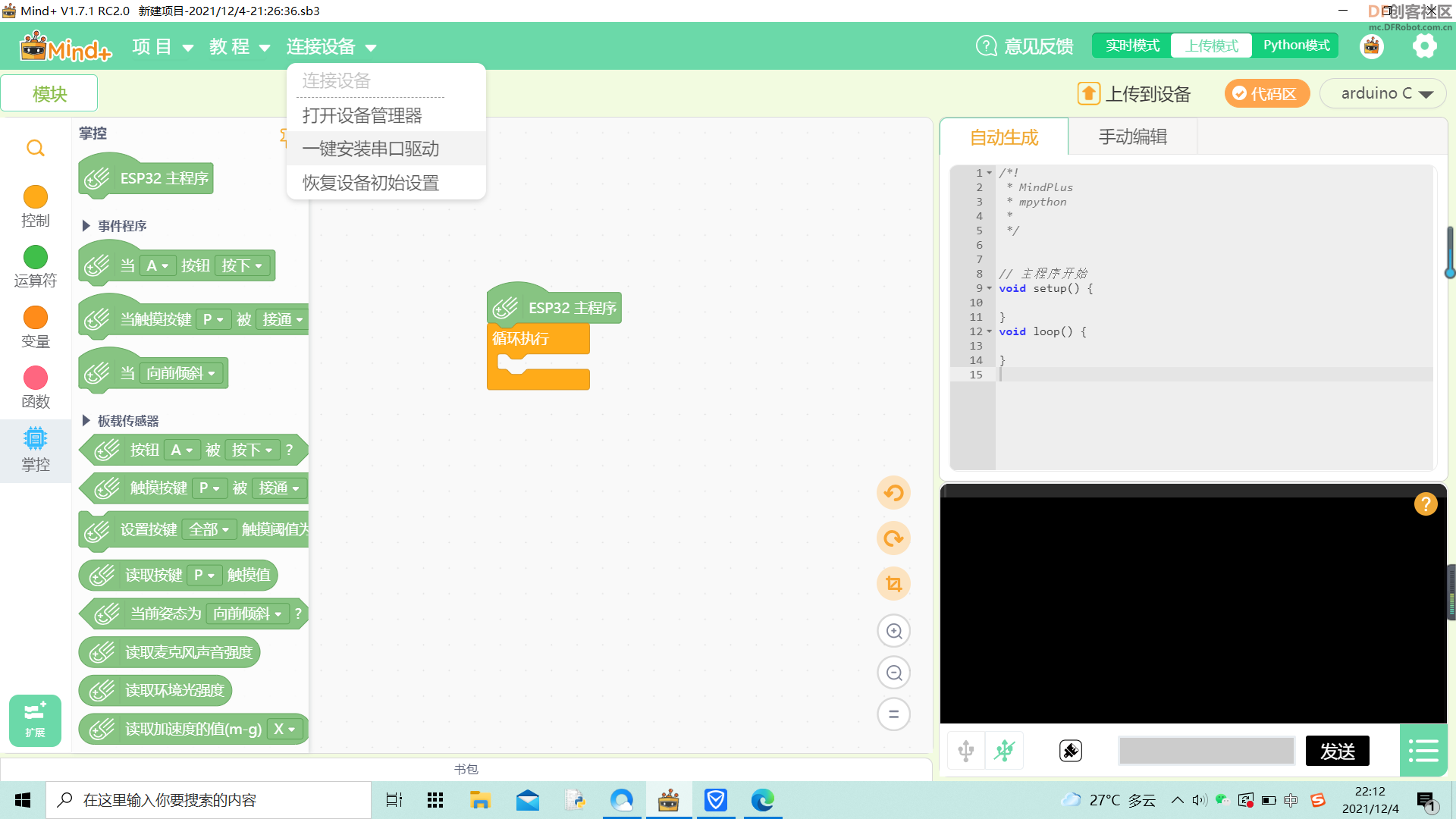Click 上传到设备 upload button text
This screenshot has width=1456, height=819.
tap(1148, 94)
